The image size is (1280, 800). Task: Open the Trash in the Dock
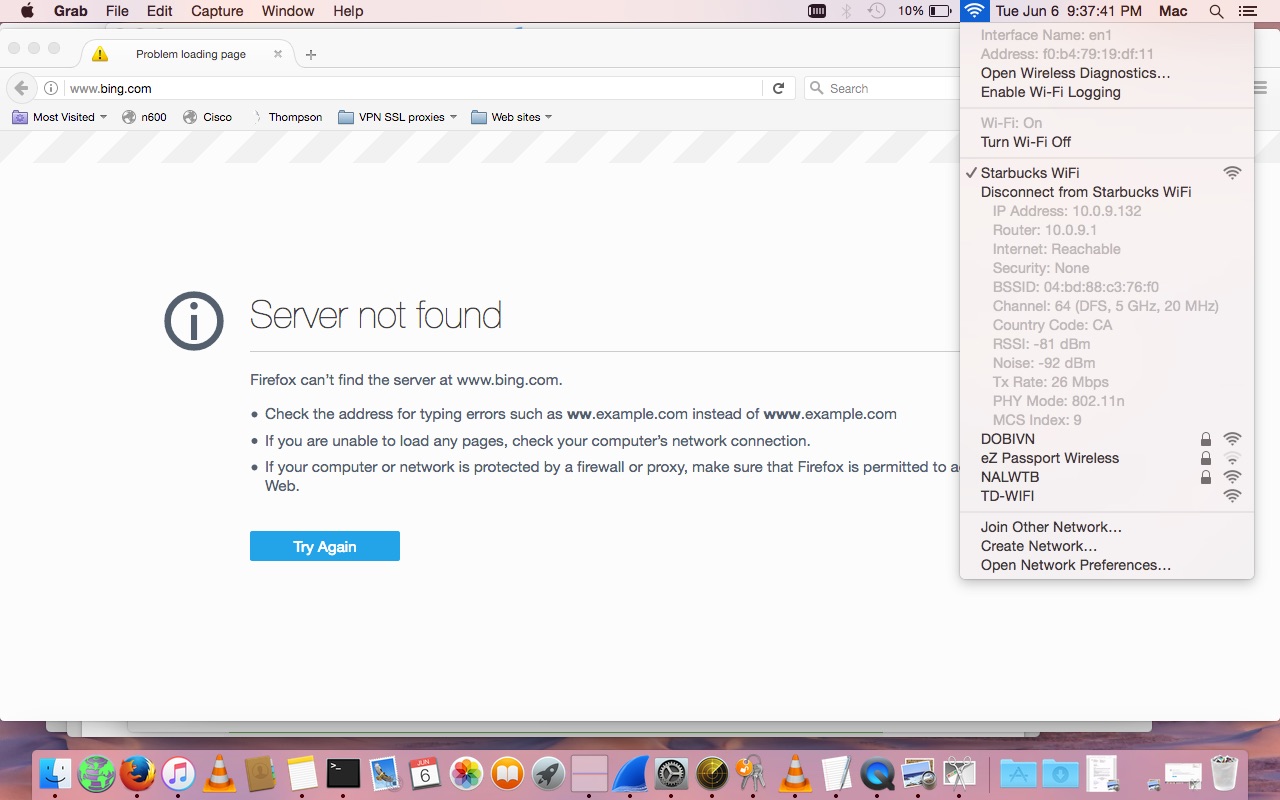1224,773
